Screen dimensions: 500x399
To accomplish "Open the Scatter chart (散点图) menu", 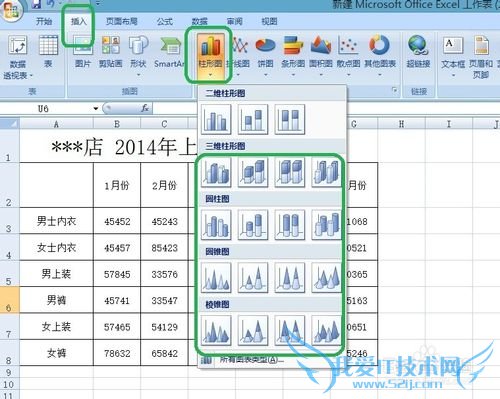I will coord(348,56).
